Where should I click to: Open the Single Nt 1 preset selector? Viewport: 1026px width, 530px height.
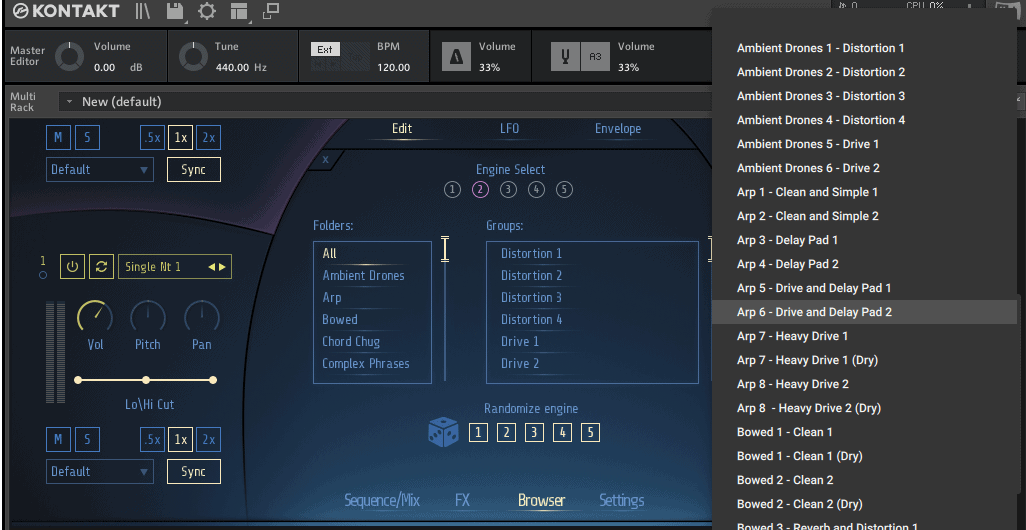[175, 267]
